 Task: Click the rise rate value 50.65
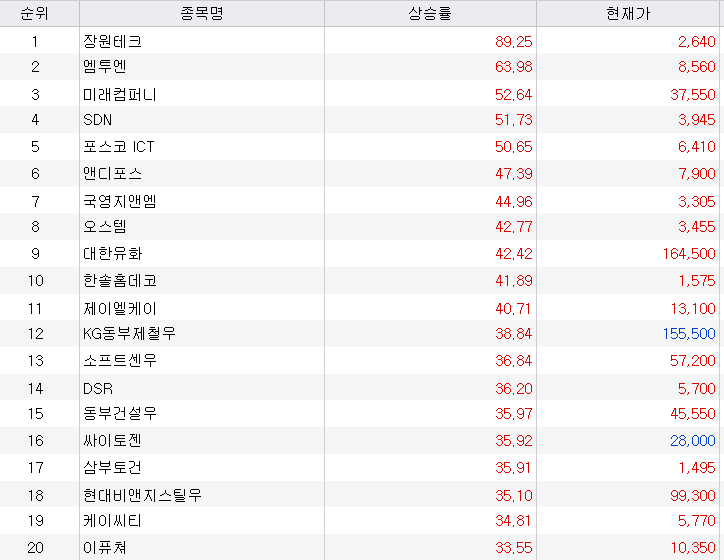click(x=513, y=147)
